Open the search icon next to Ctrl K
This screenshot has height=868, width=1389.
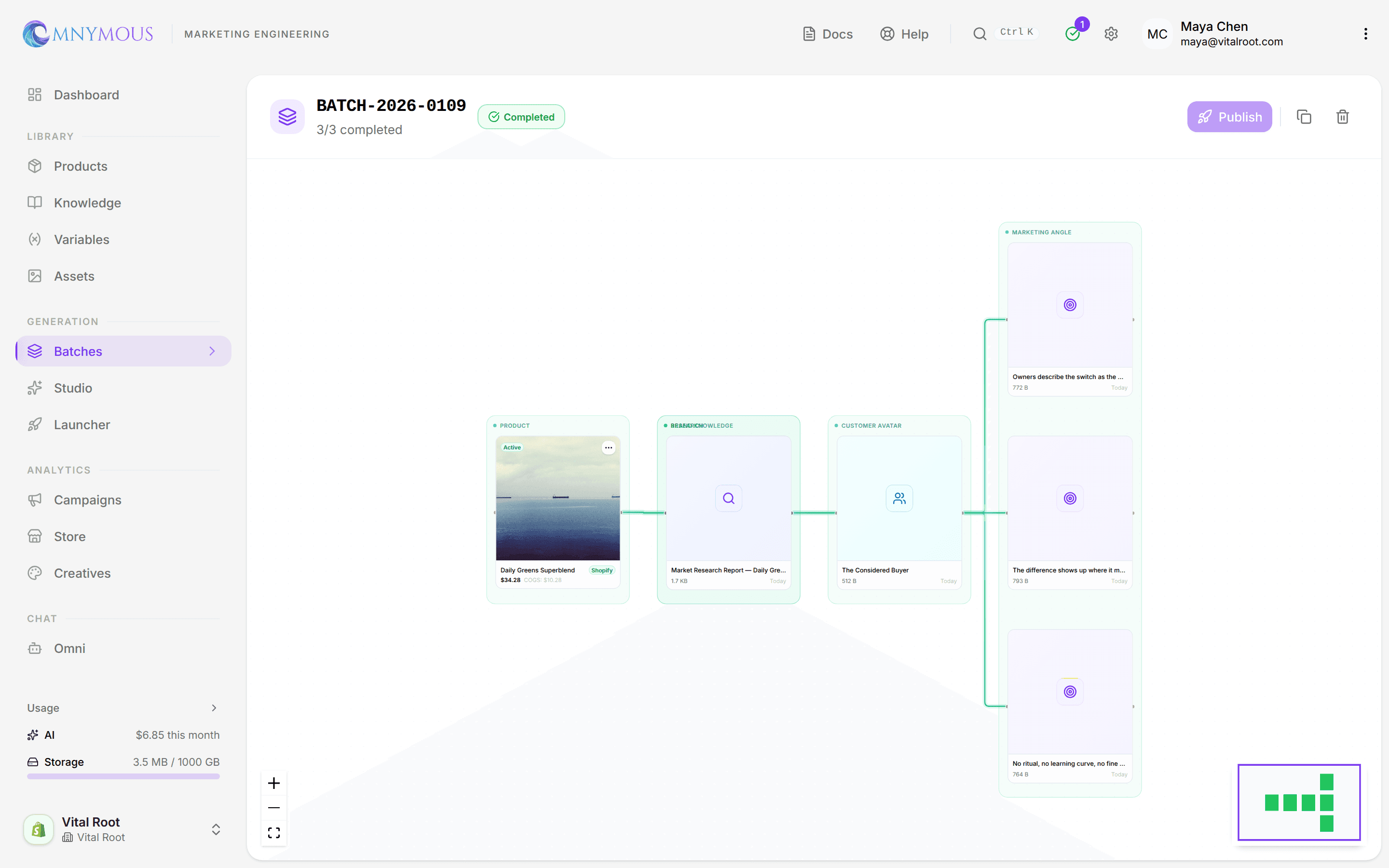pos(980,34)
